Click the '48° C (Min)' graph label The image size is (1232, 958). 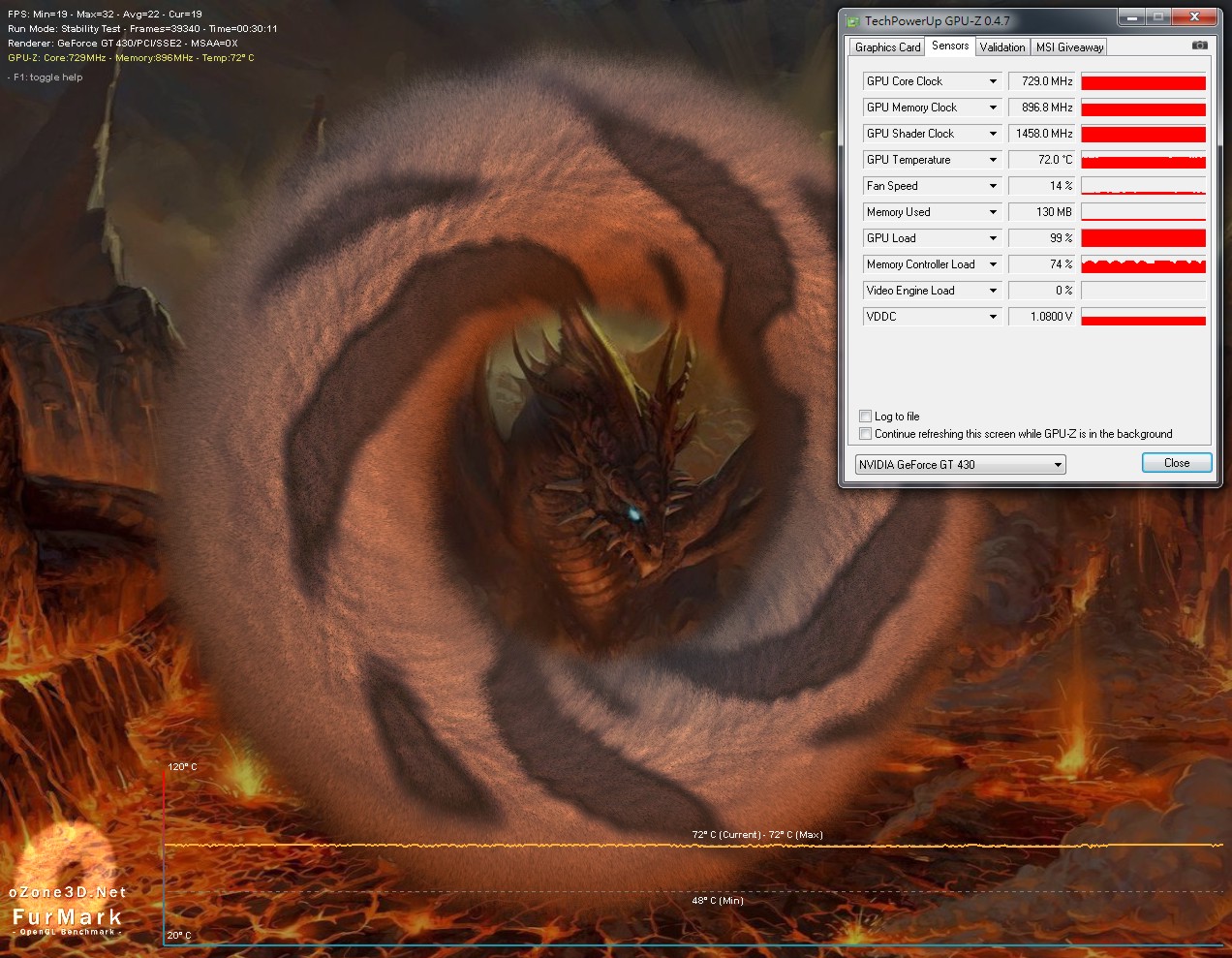point(718,901)
